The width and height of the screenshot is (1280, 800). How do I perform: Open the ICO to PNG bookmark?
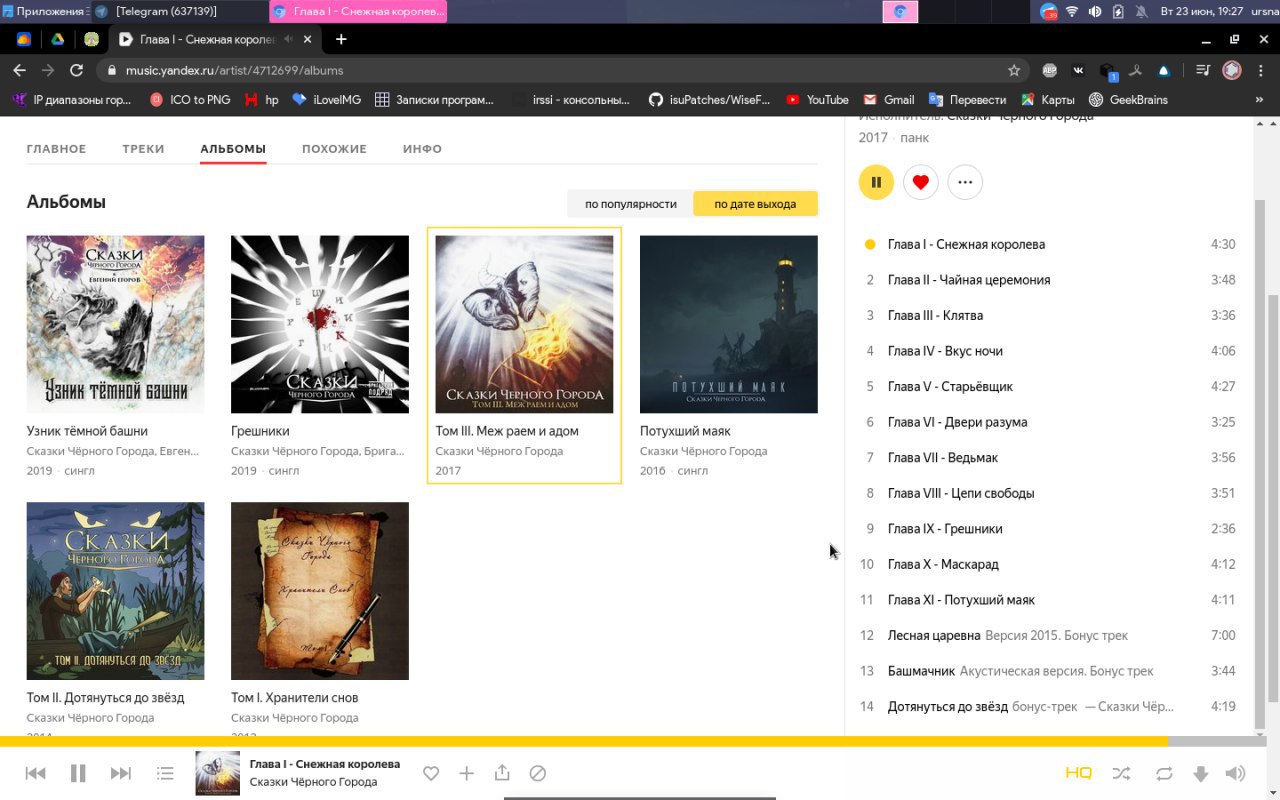pyautogui.click(x=190, y=100)
